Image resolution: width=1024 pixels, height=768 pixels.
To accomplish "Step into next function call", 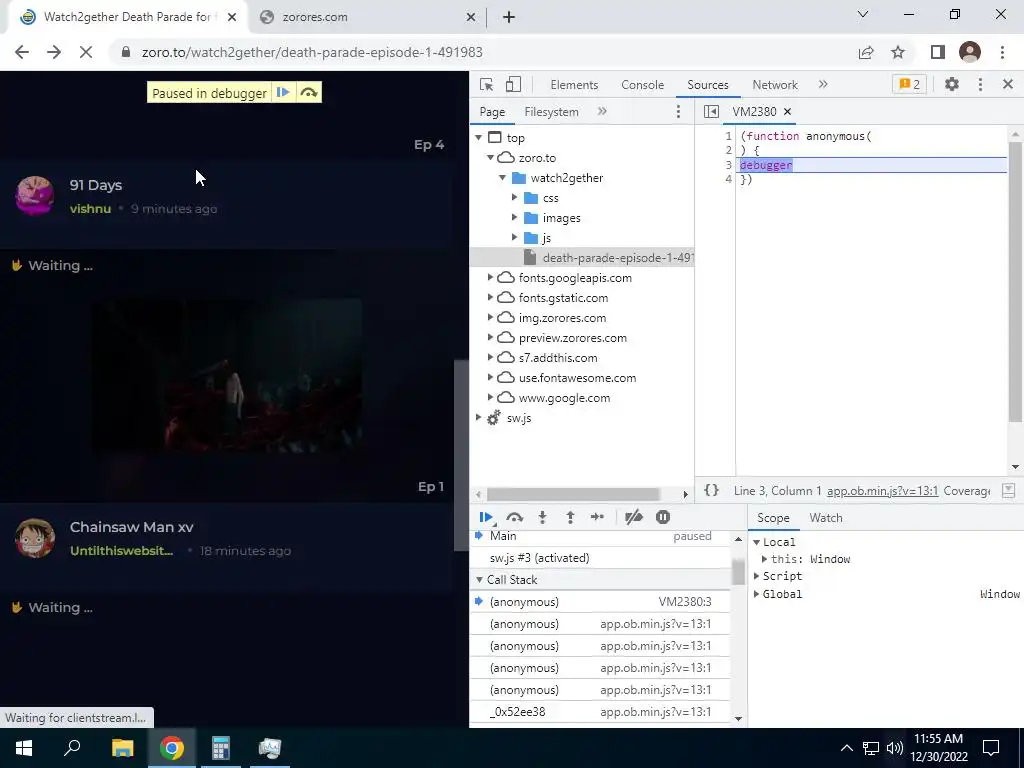I will pyautogui.click(x=542, y=517).
